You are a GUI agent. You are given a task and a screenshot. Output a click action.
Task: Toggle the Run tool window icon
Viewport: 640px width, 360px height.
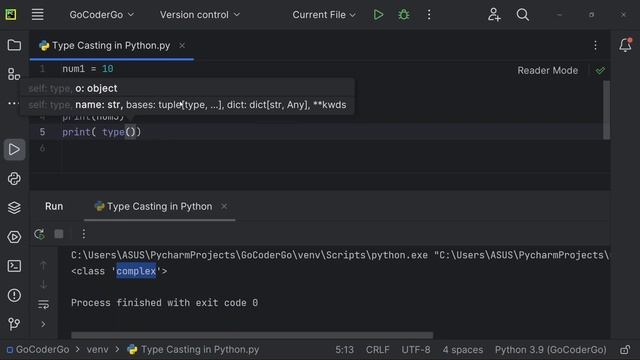pos(14,149)
